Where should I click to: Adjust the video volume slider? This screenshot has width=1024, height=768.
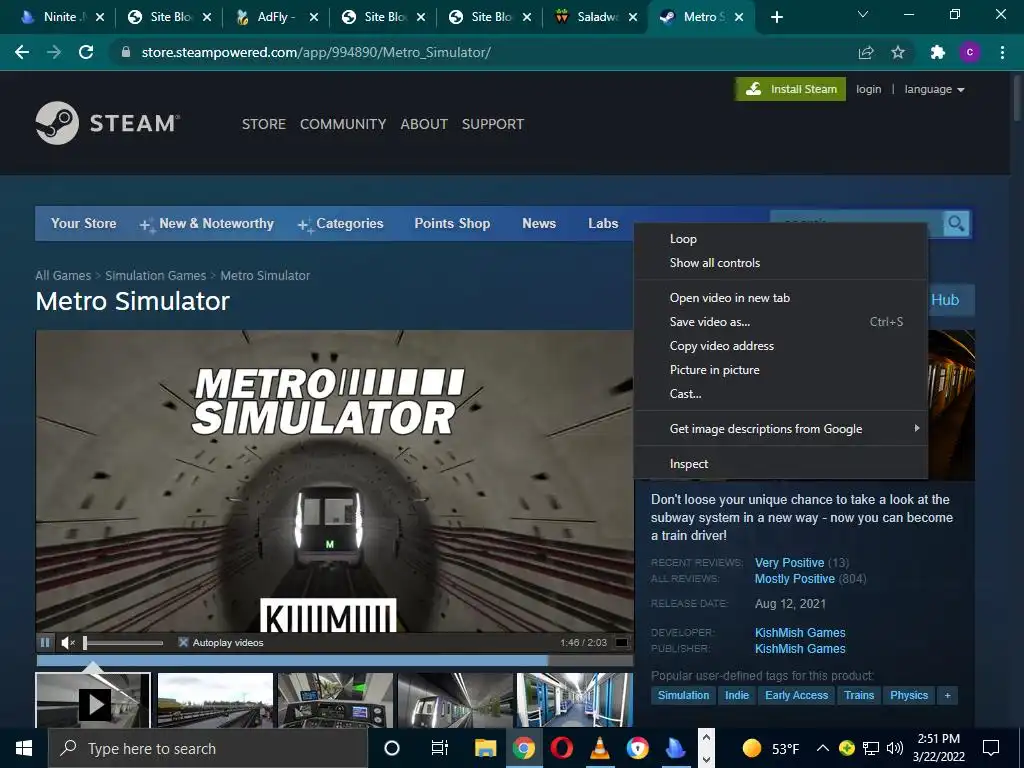tap(123, 643)
